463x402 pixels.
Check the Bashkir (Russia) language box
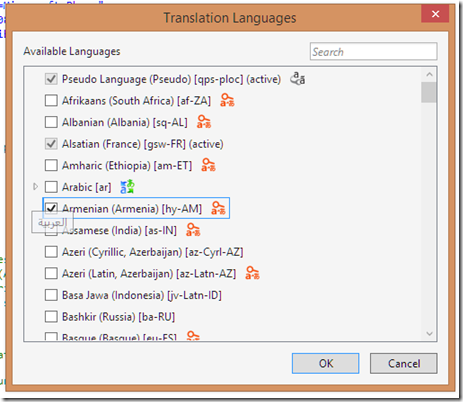point(51,316)
